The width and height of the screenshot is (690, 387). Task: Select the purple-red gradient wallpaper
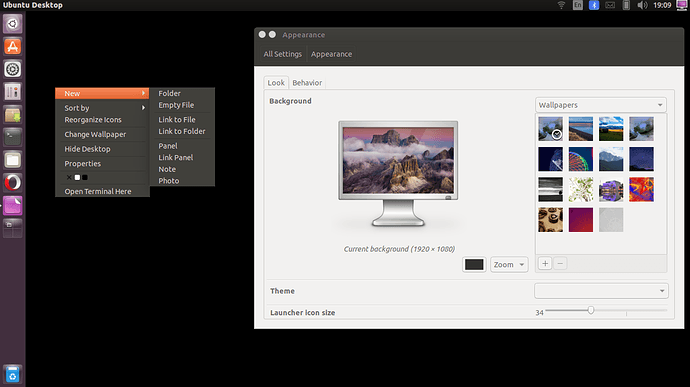(x=580, y=220)
